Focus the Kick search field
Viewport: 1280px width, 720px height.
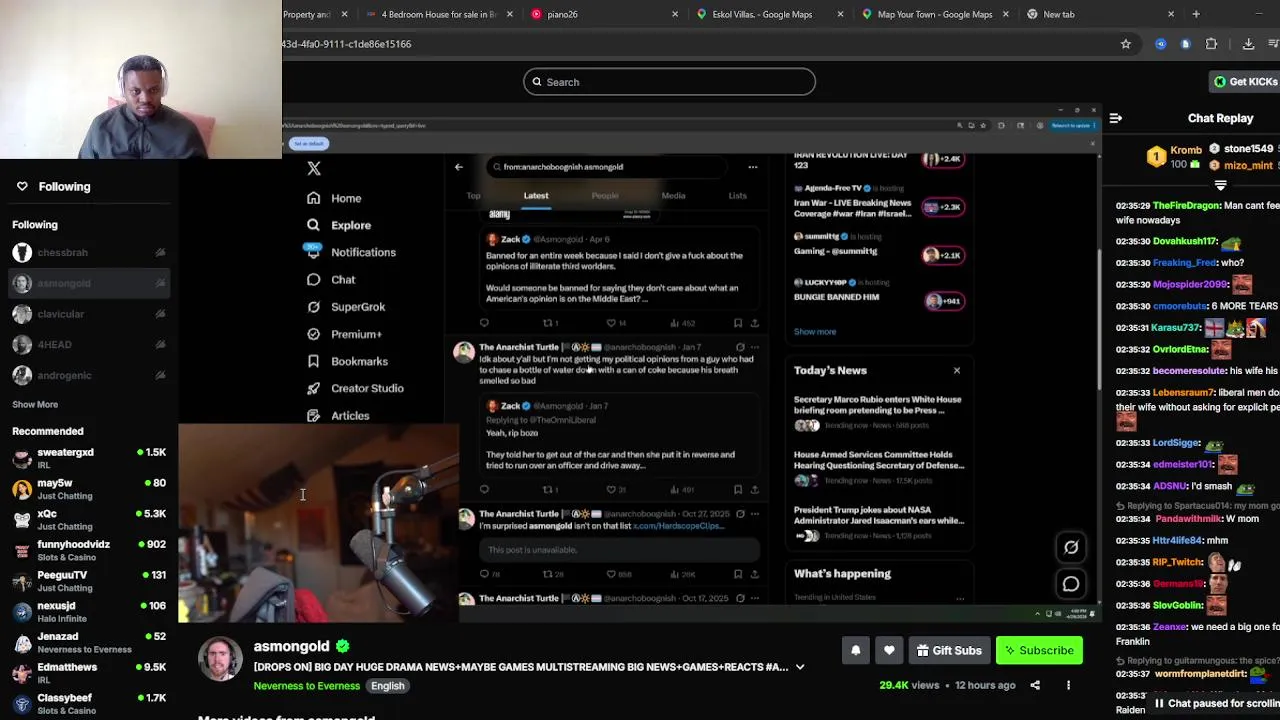click(x=669, y=82)
